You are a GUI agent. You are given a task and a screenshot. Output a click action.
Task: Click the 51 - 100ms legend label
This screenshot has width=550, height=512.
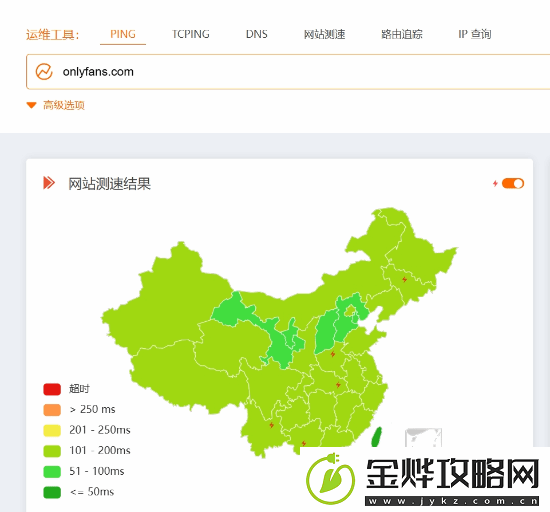click(x=97, y=471)
